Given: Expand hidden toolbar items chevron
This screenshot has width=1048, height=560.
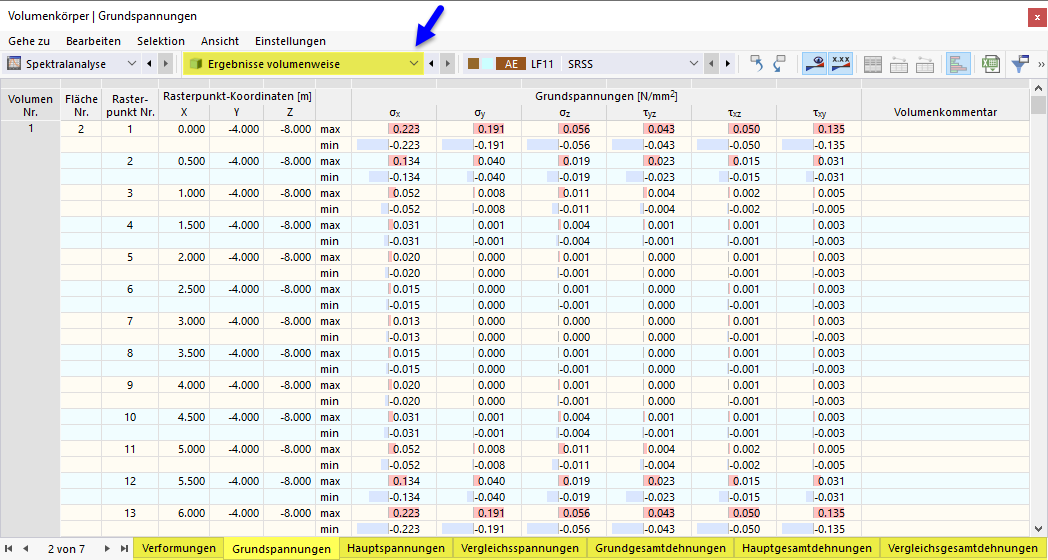Looking at the screenshot, I should pyautogui.click(x=1039, y=64).
